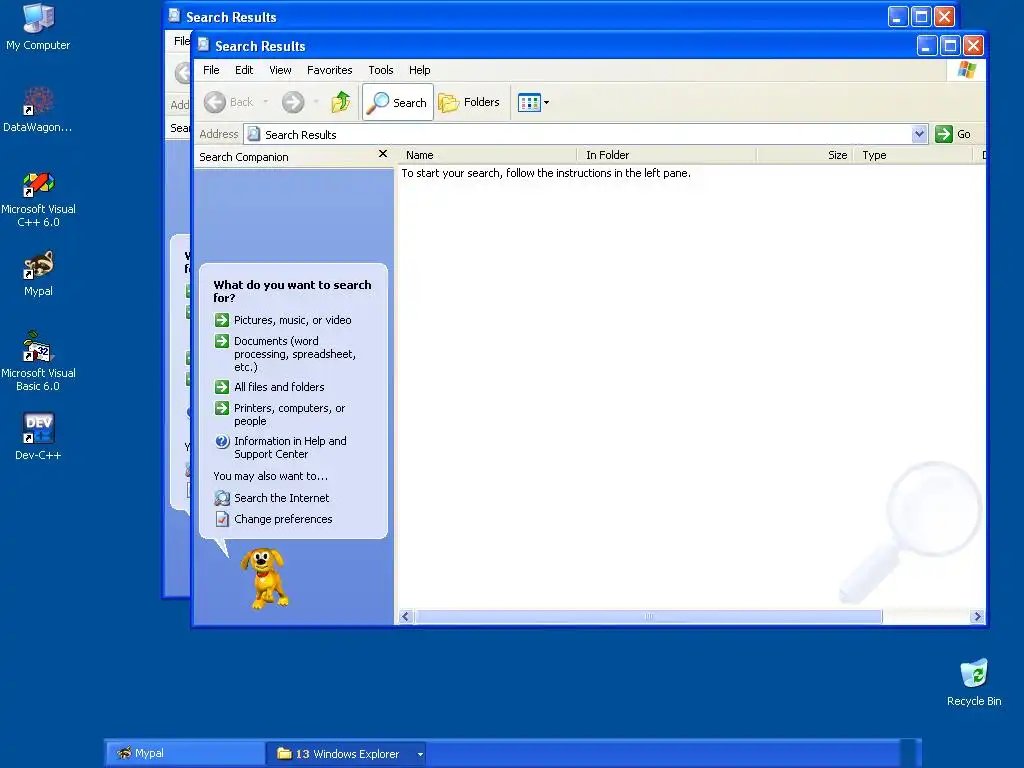Sort results by In Folder column
This screenshot has height=768, width=1024.
667,155
